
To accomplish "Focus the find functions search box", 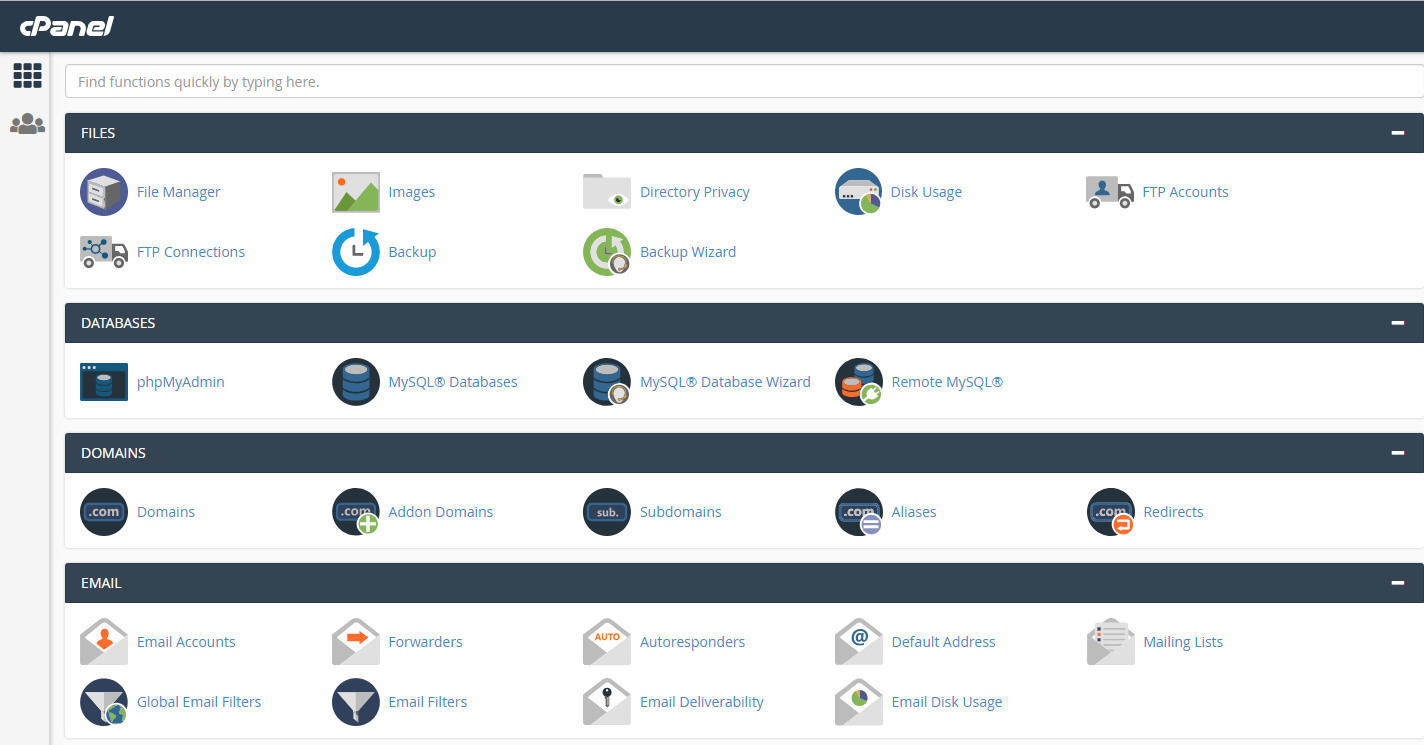I will coord(744,82).
